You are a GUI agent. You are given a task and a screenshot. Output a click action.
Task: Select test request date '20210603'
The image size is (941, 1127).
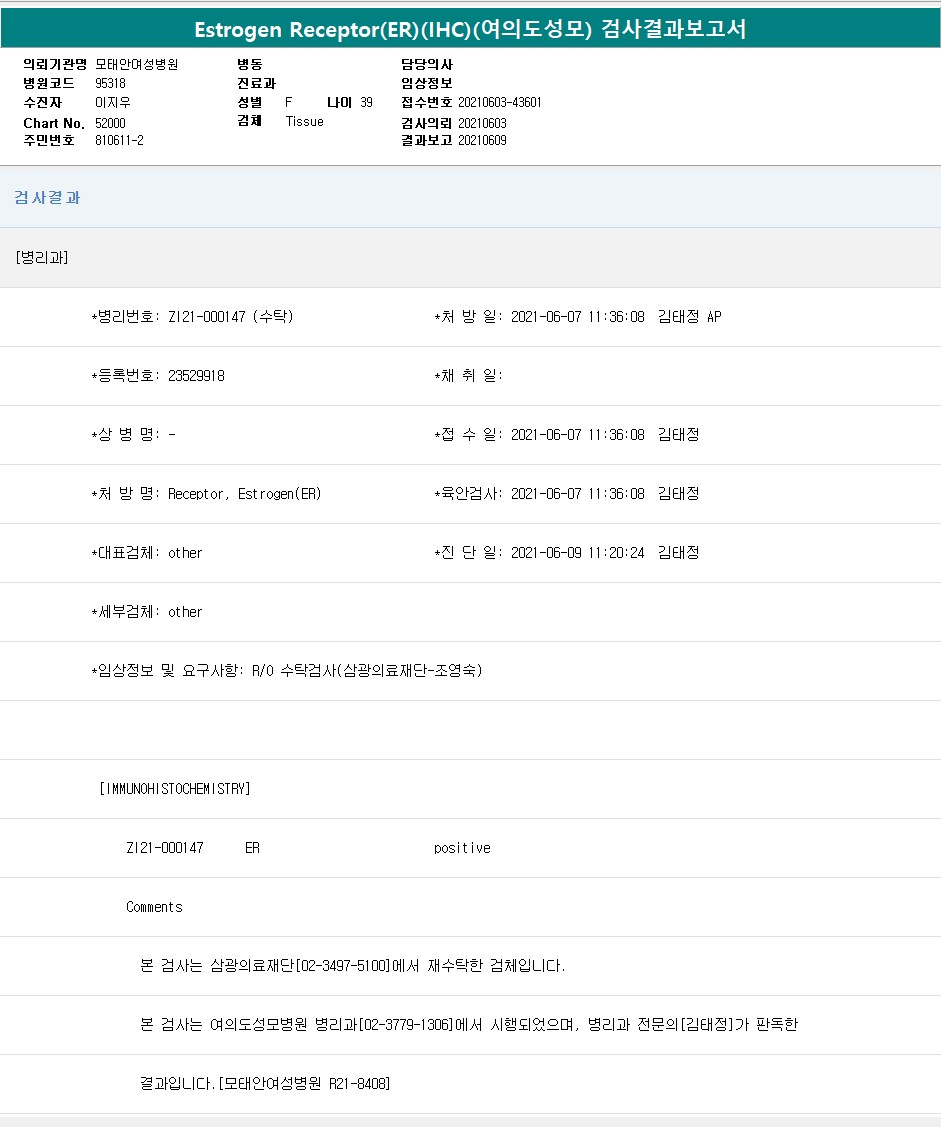(482, 124)
